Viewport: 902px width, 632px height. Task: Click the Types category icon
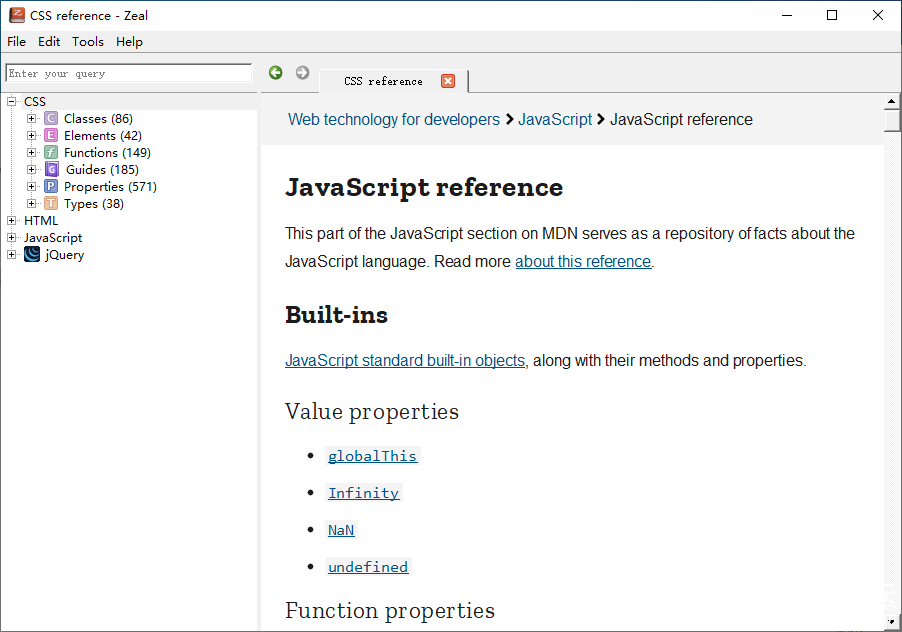pyautogui.click(x=51, y=204)
